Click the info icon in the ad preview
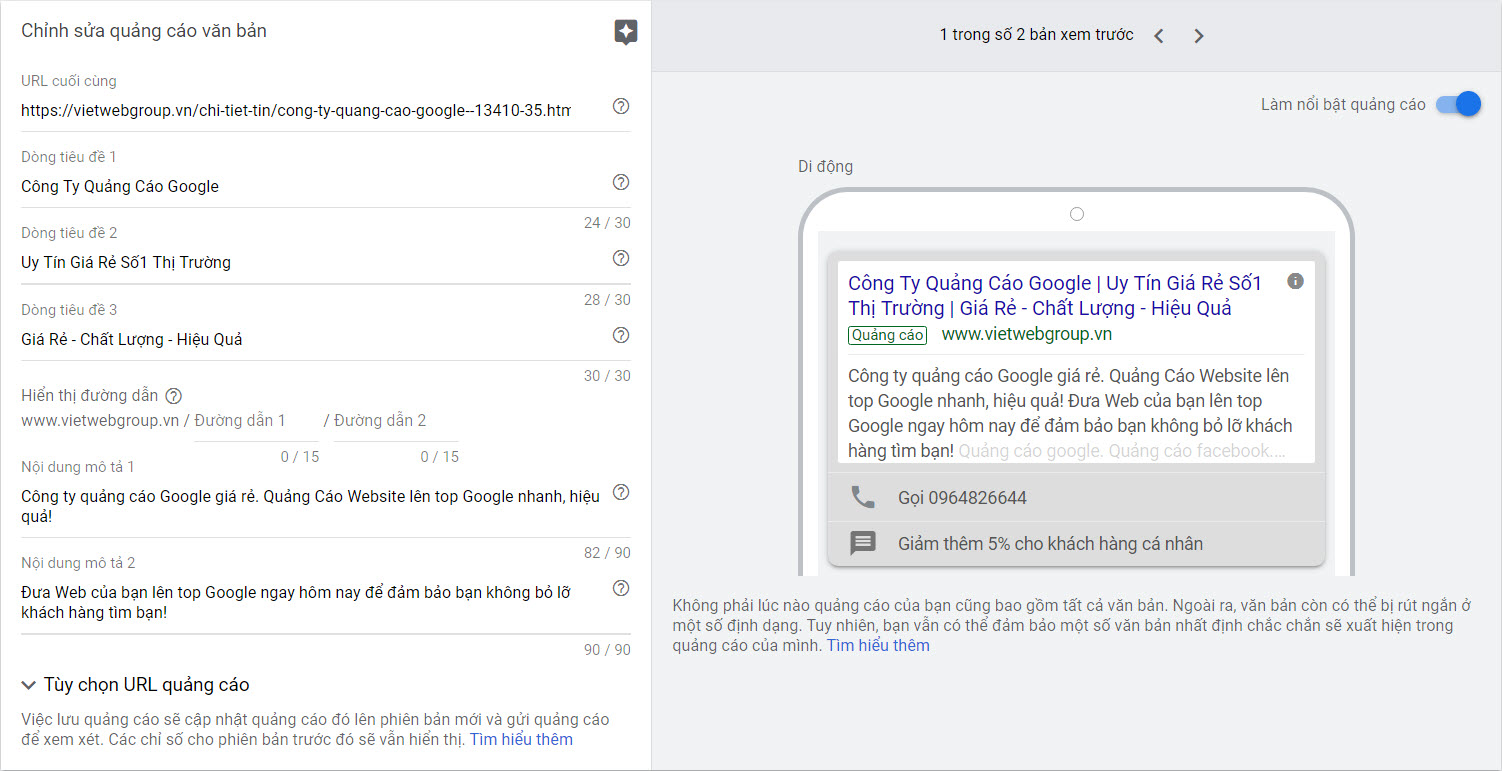Screen dimensions: 1502x771 tap(1295, 281)
